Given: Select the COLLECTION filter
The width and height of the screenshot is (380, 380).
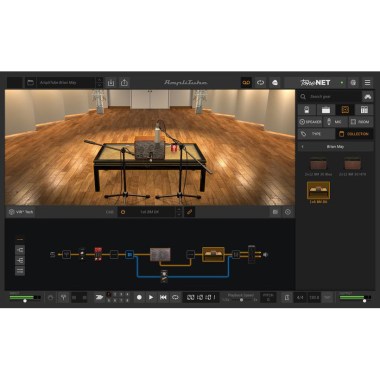Looking at the screenshot, I should (354, 134).
